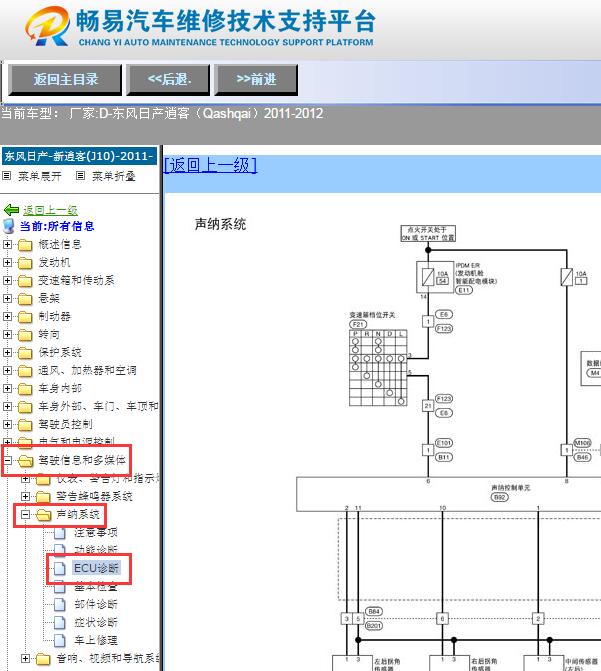This screenshot has width=601, height=671.
Task: Open the 注意事项 page
Action: [95, 533]
